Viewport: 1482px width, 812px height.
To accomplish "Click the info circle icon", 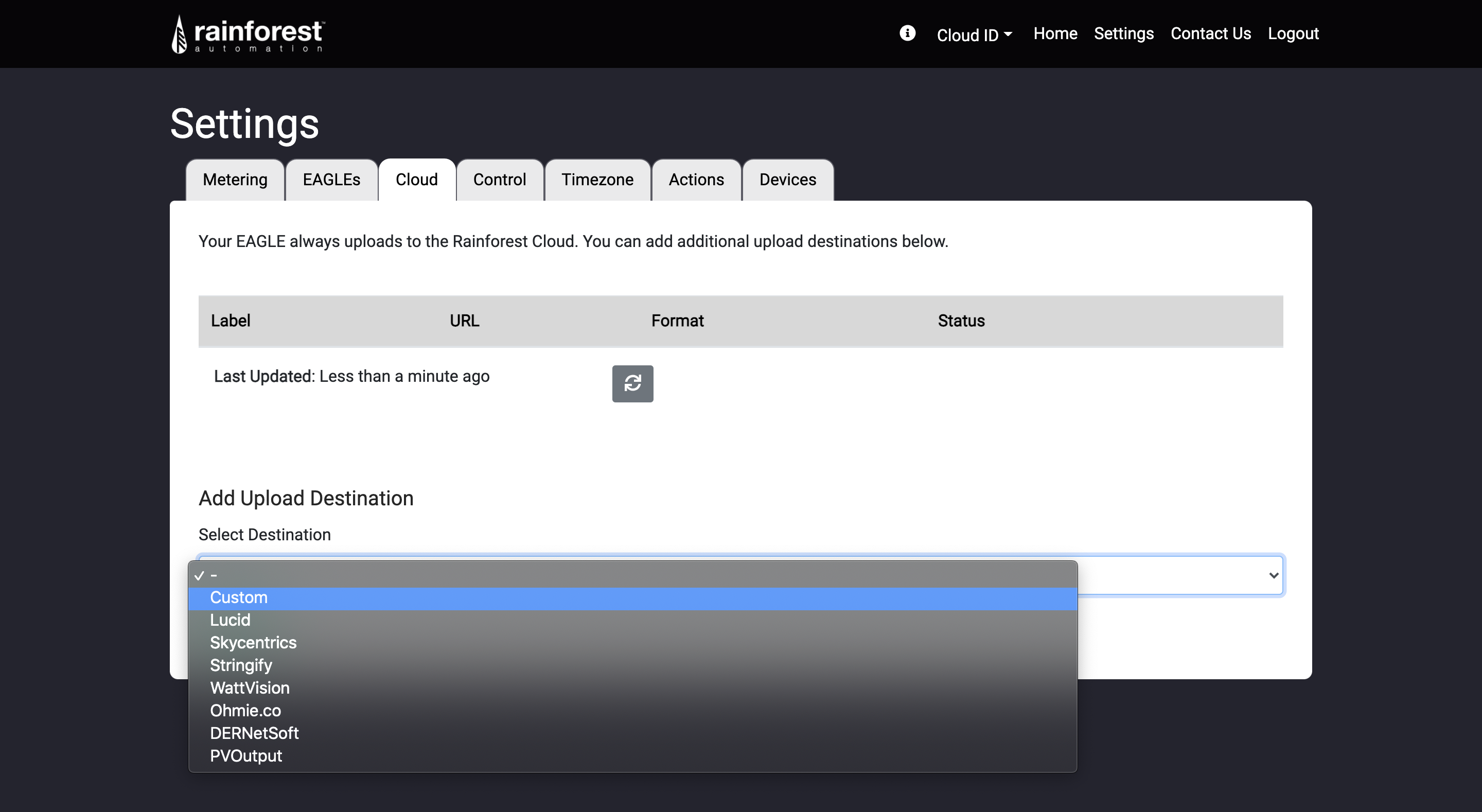I will pyautogui.click(x=907, y=33).
